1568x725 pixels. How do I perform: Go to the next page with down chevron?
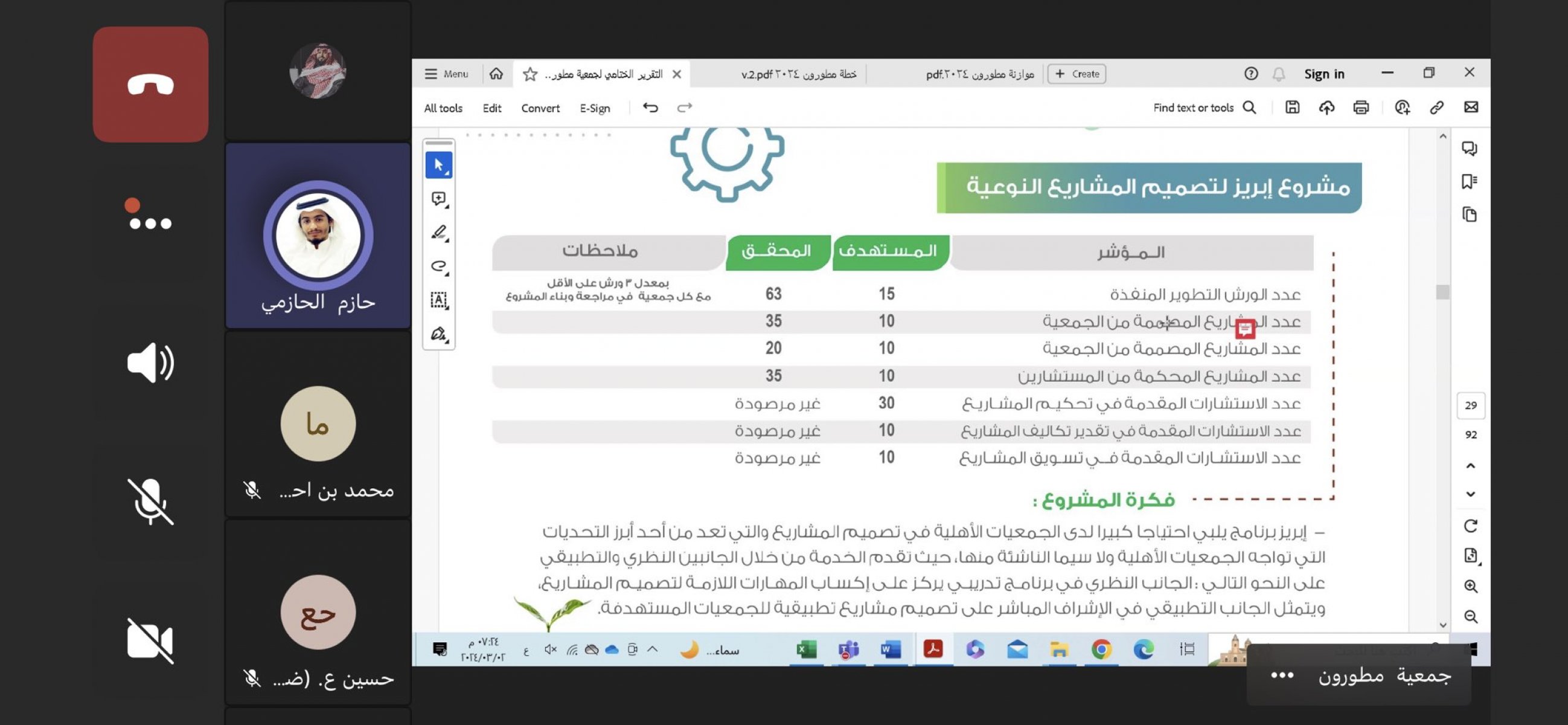point(1471,494)
